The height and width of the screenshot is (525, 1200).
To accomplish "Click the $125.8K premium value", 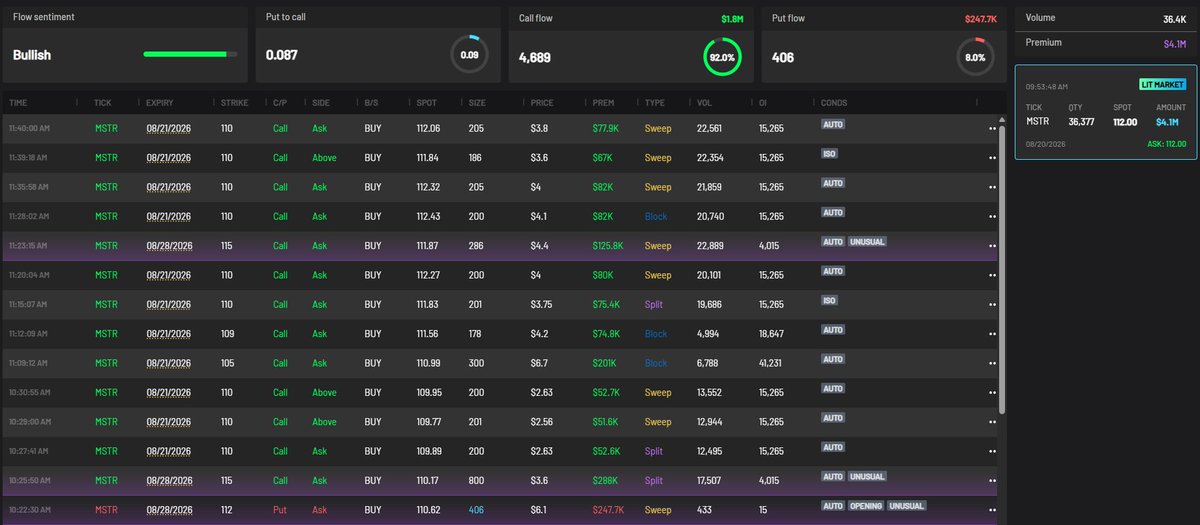I will [608, 246].
